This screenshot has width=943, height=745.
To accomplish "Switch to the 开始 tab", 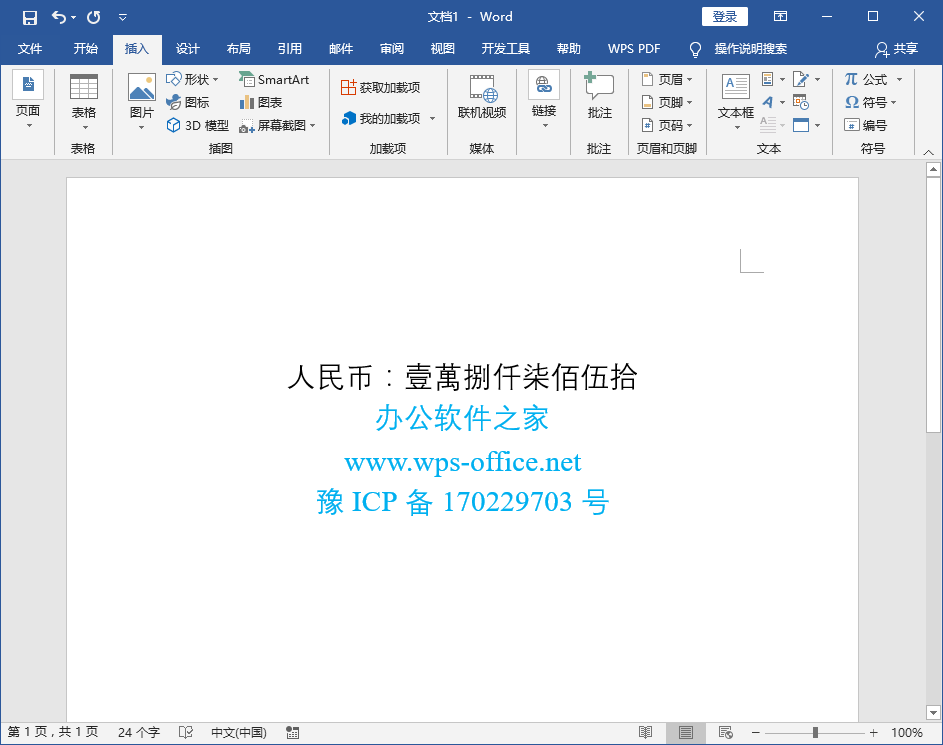I will click(85, 49).
